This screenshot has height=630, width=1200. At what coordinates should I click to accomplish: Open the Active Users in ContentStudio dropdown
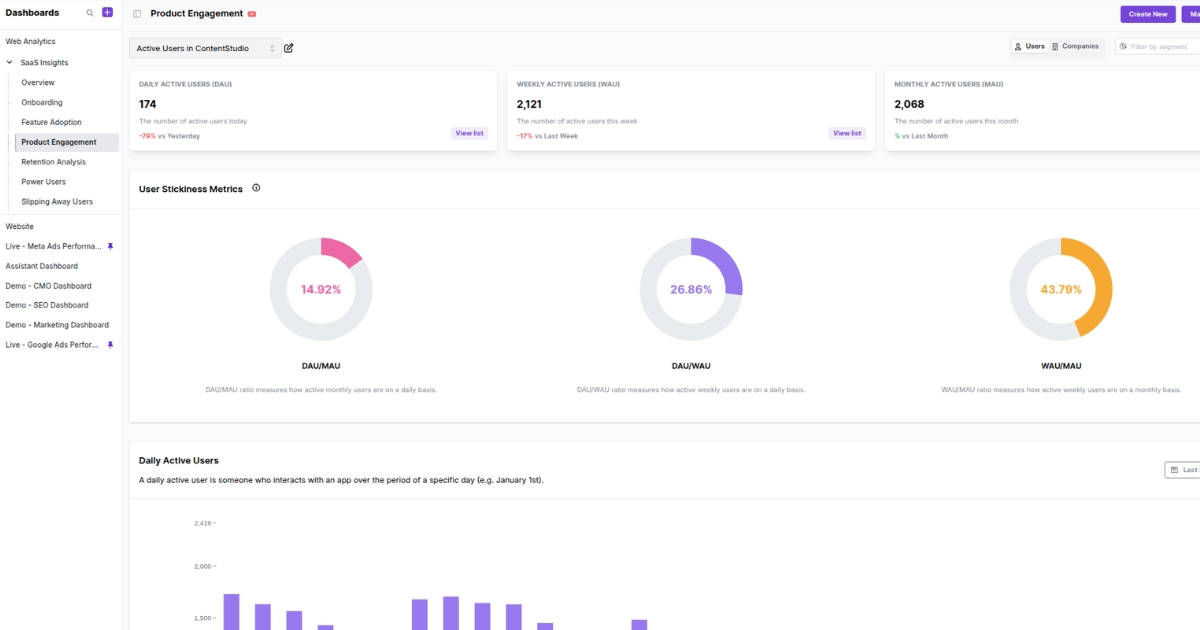tap(206, 47)
